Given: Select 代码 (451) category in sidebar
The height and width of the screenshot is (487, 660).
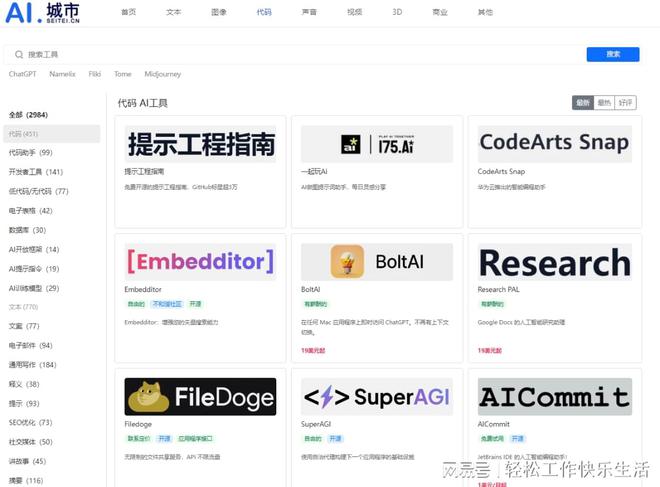Looking at the screenshot, I should pyautogui.click(x=52, y=134).
